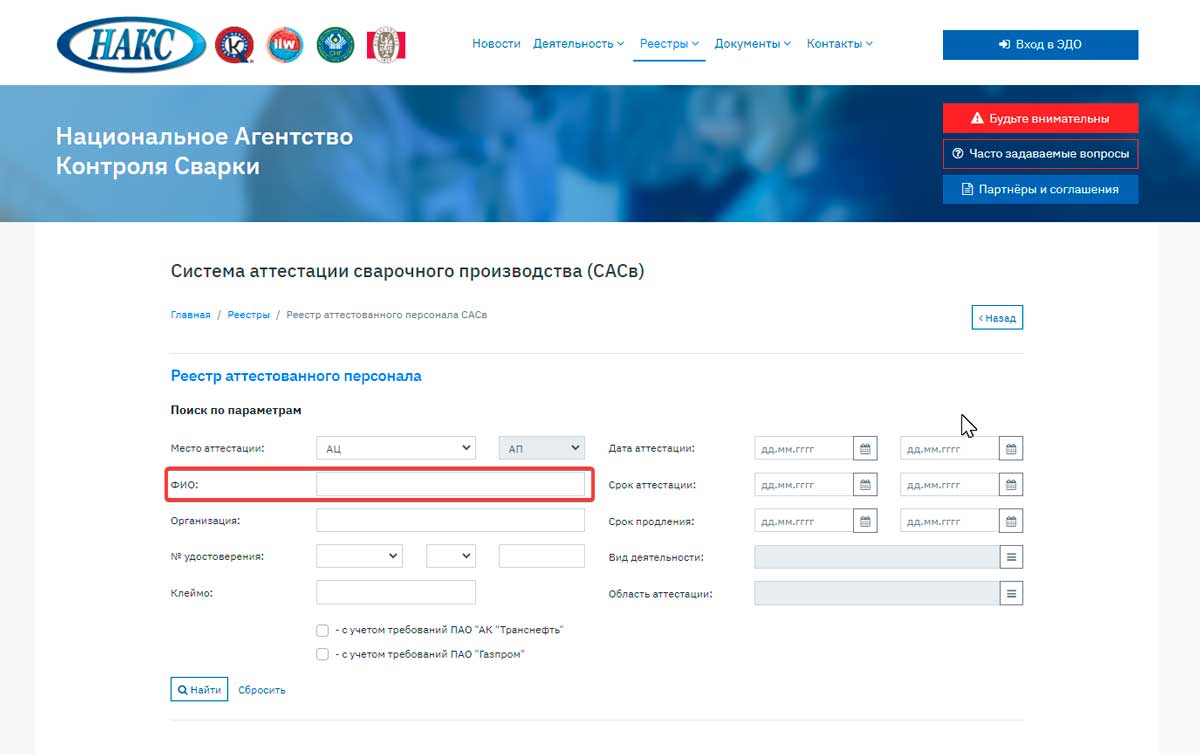Screen dimensions: 1200x755
Task: Open calendar for second Срок аттестации field
Action: pos(1011,485)
